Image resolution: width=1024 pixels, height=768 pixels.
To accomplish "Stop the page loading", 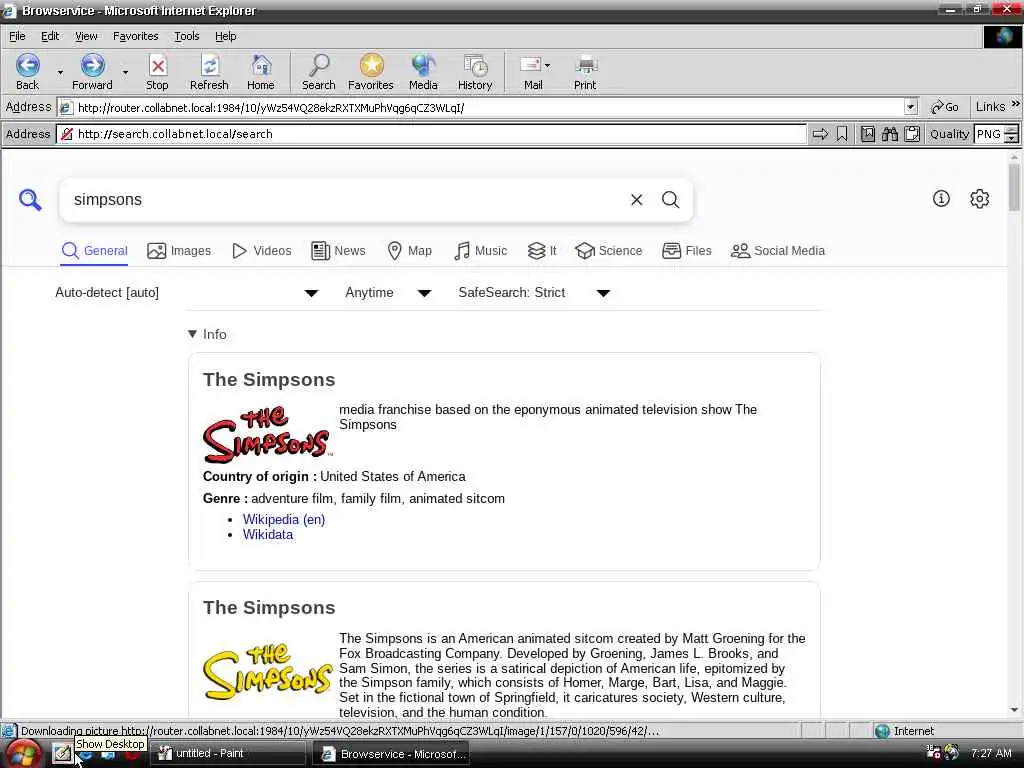I will coord(157,72).
